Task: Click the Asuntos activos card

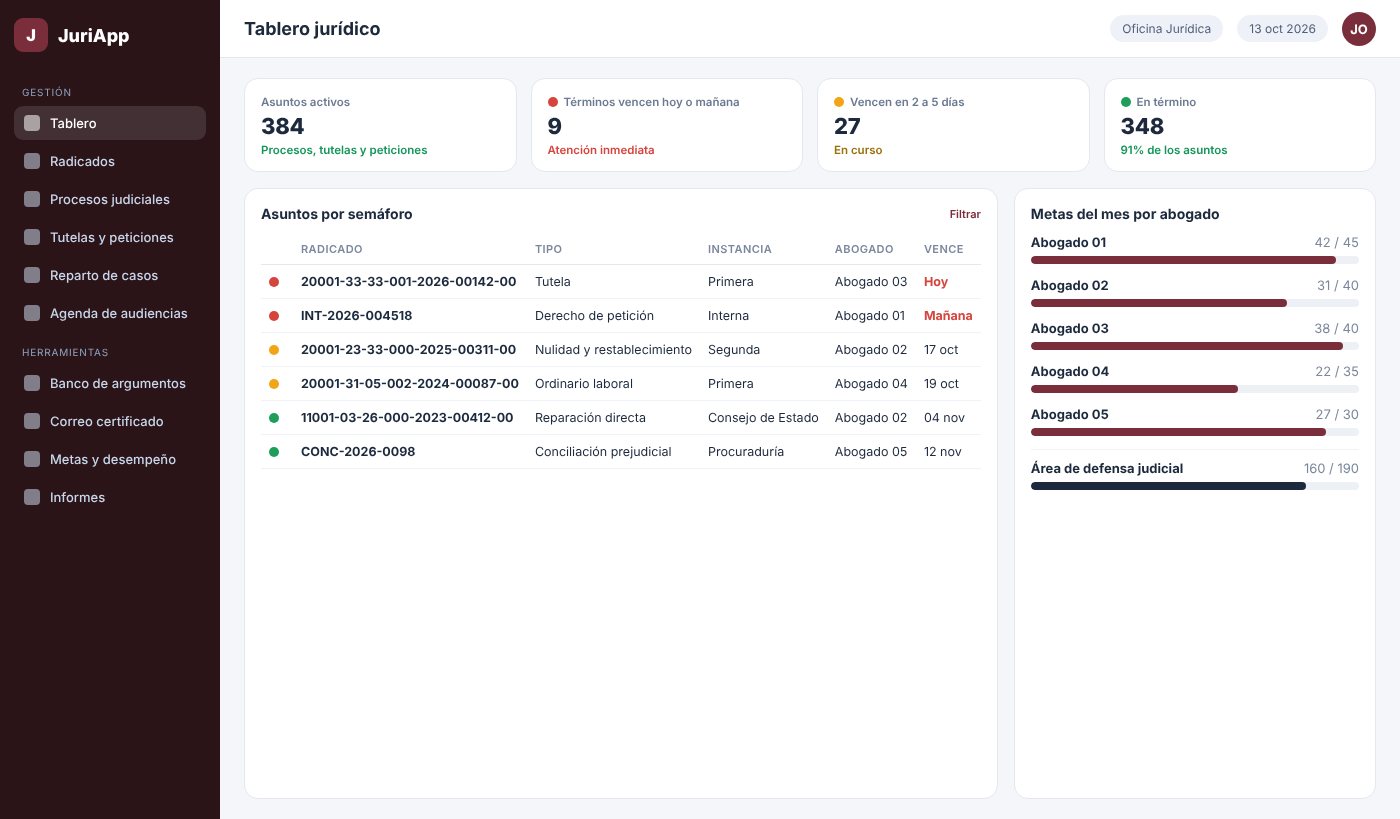Action: [381, 125]
